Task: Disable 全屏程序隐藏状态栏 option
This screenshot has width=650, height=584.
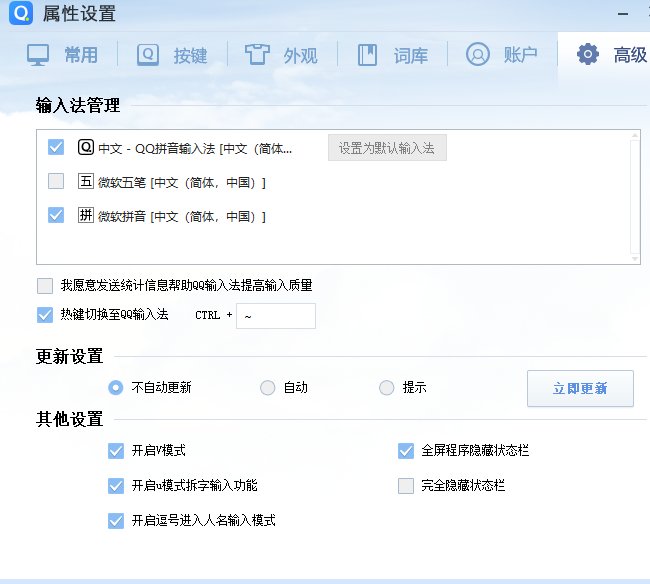Action: [405, 451]
